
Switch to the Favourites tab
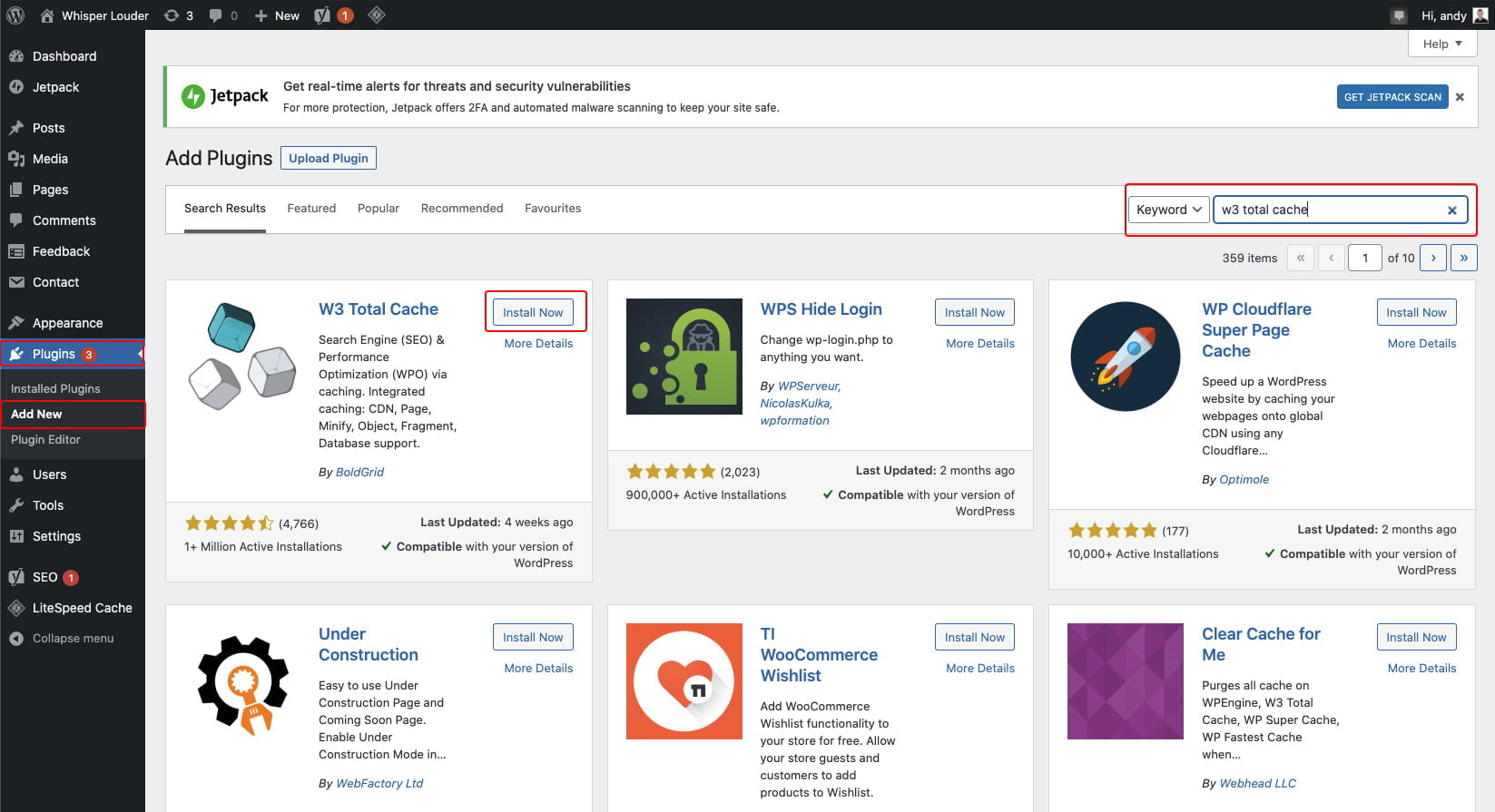tap(553, 209)
